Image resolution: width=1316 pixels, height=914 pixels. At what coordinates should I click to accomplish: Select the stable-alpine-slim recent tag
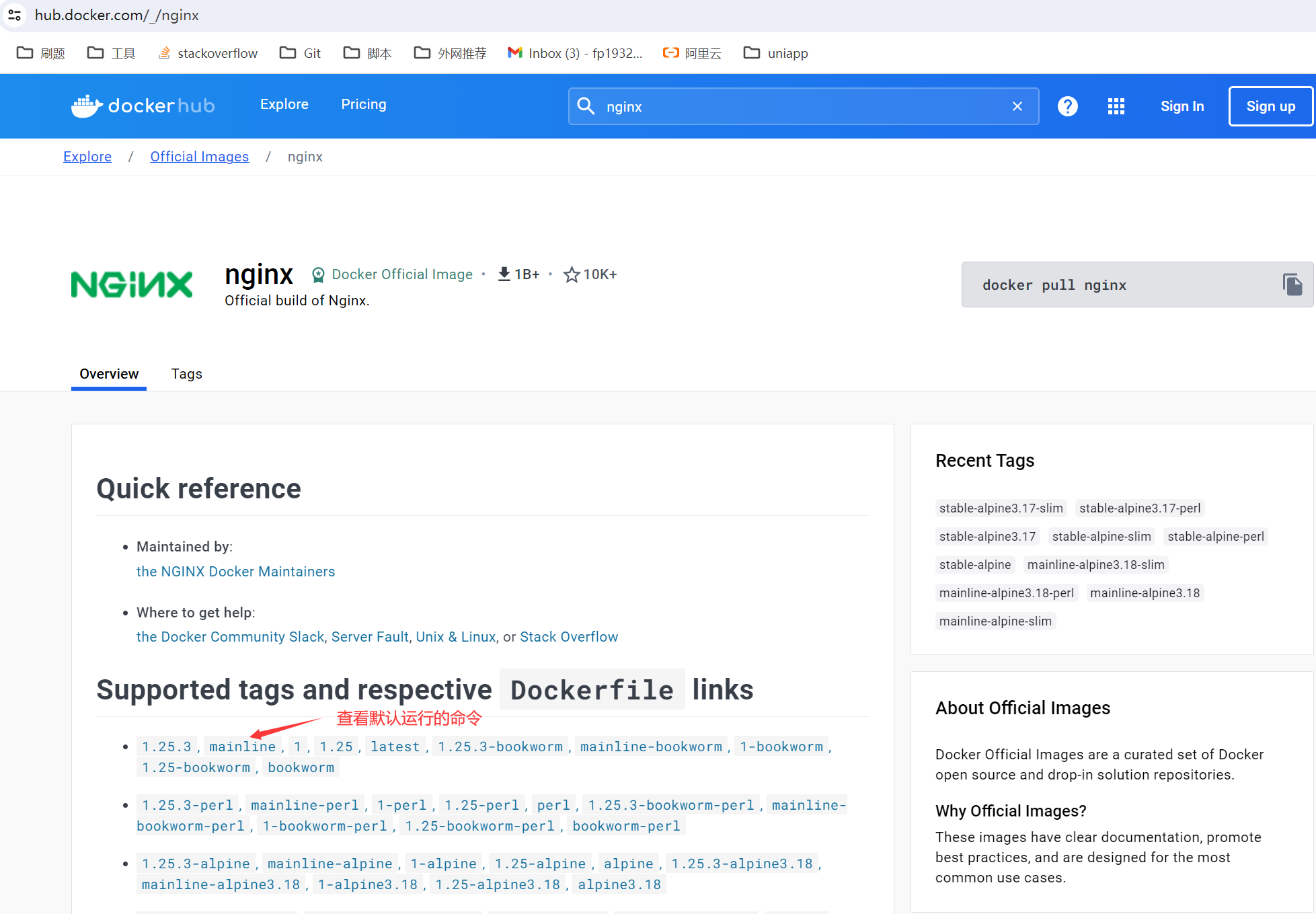pyautogui.click(x=1101, y=537)
